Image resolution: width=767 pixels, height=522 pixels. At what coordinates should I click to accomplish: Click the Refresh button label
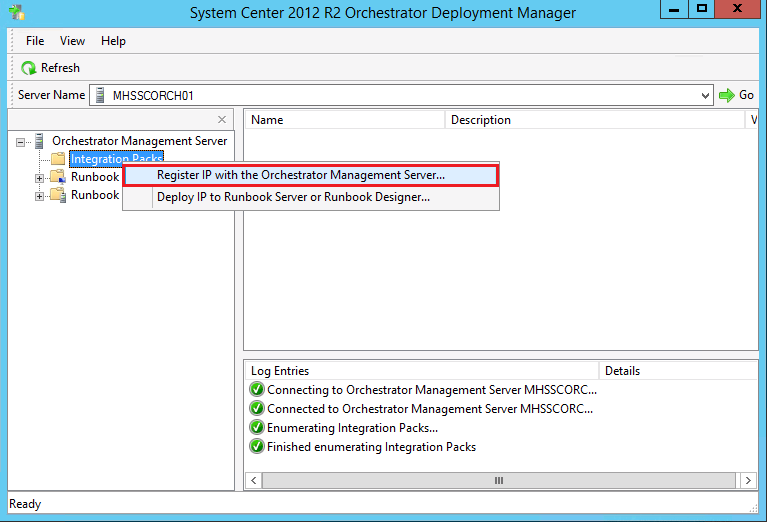[60, 68]
